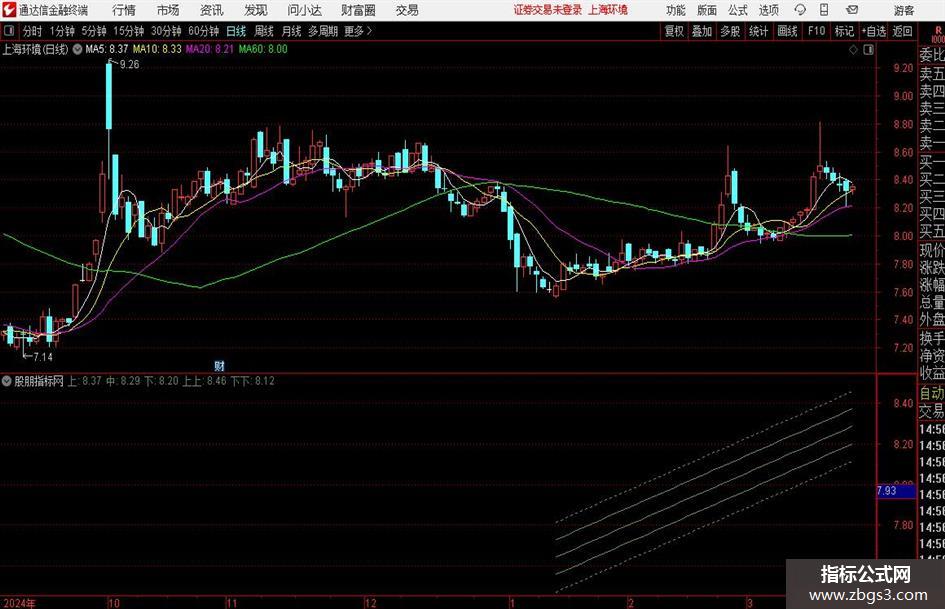Switch to the 30分钟 period tab
Viewport: 945px width, 609px height.
[x=166, y=31]
